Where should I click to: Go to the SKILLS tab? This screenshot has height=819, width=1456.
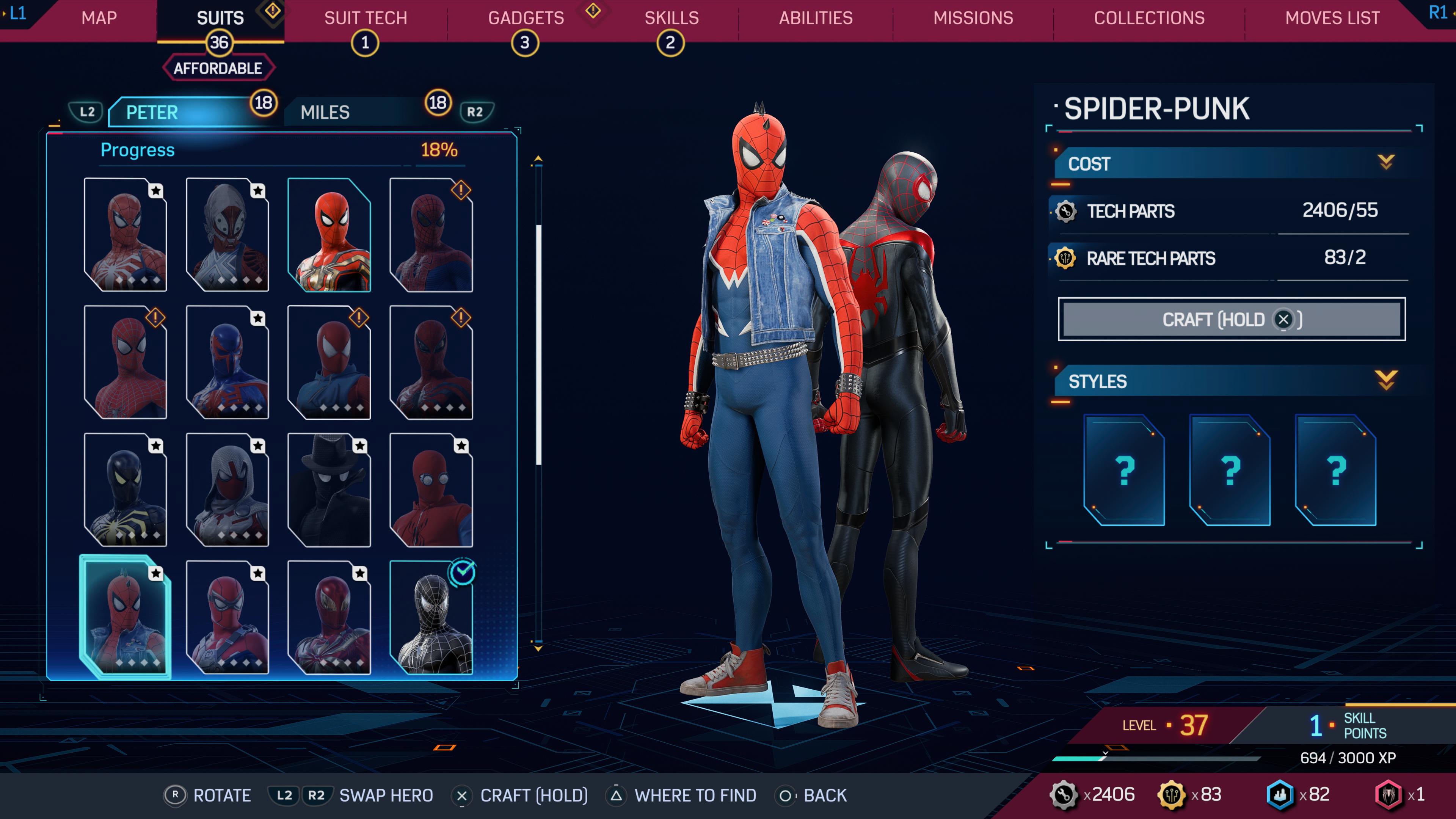pos(672,18)
